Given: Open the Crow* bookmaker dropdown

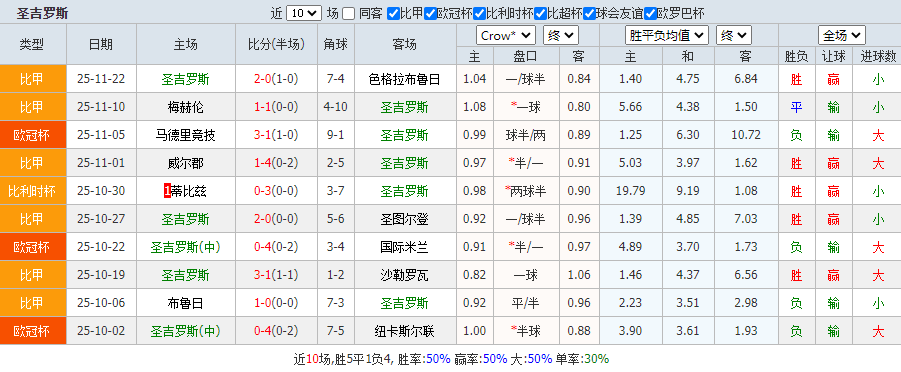Looking at the screenshot, I should [506, 36].
